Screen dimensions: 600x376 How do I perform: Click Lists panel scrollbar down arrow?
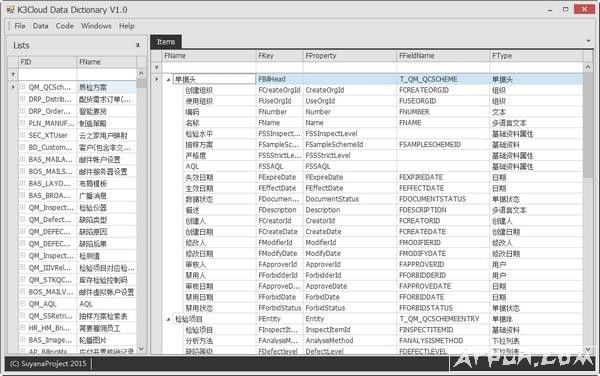coord(141,348)
